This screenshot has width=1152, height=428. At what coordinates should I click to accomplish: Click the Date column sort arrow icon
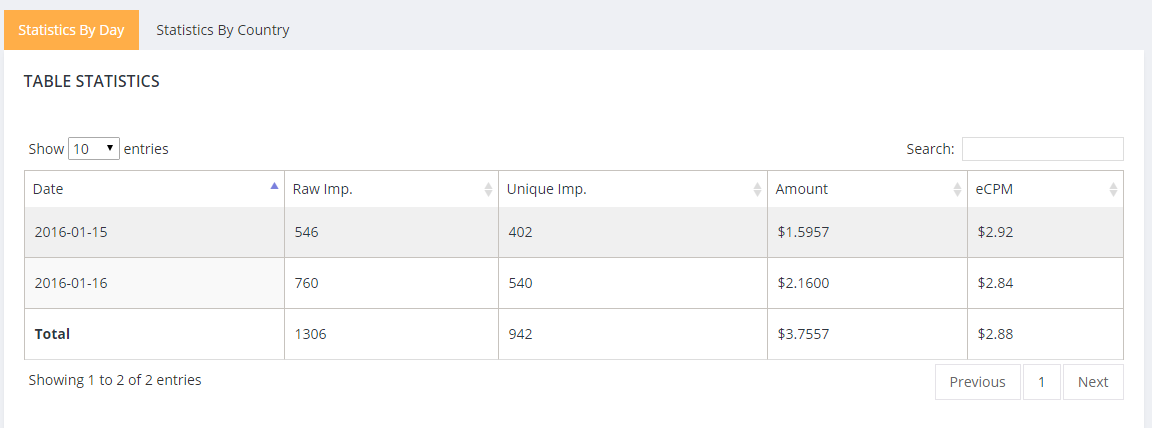(x=274, y=185)
